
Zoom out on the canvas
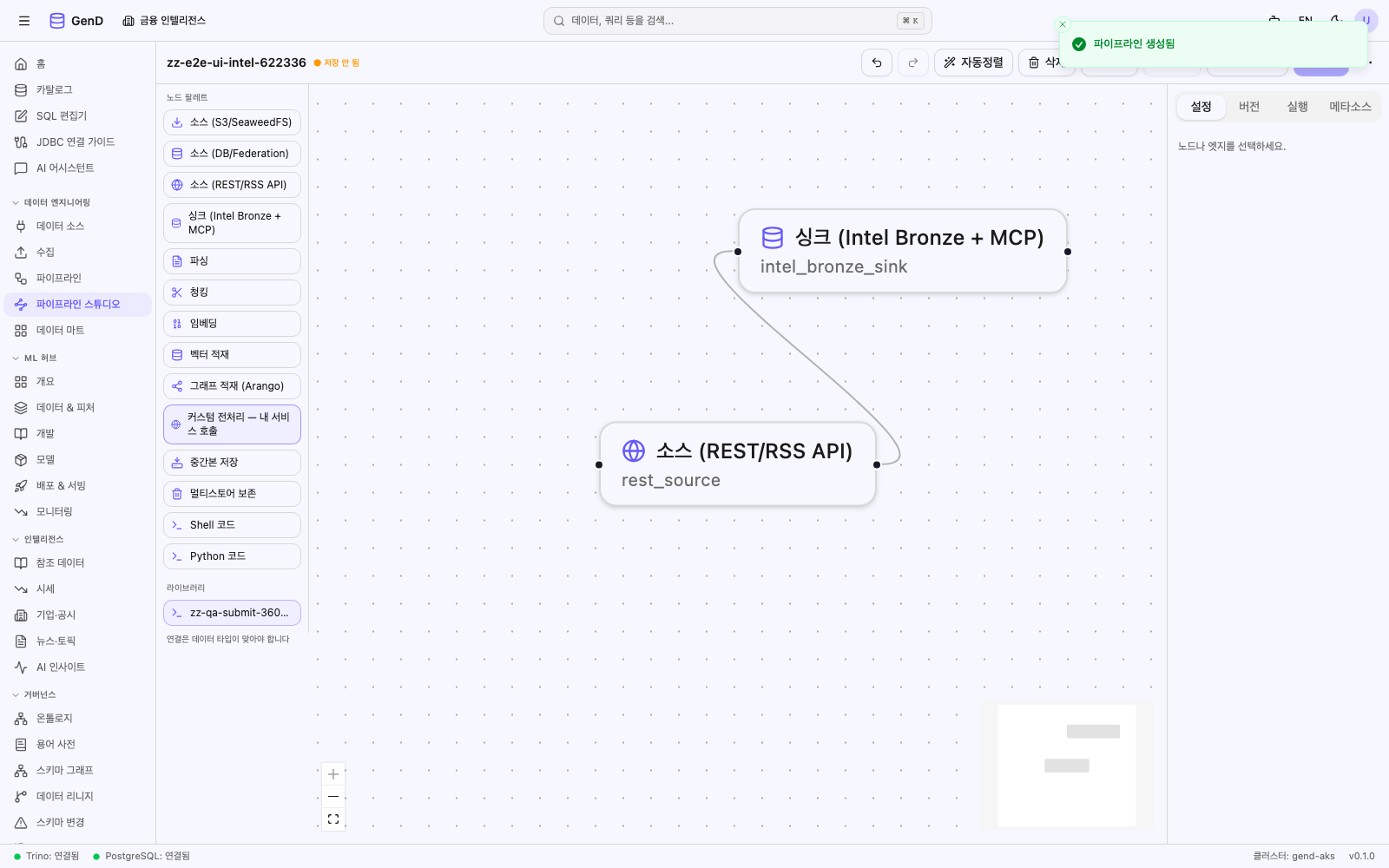[333, 797]
